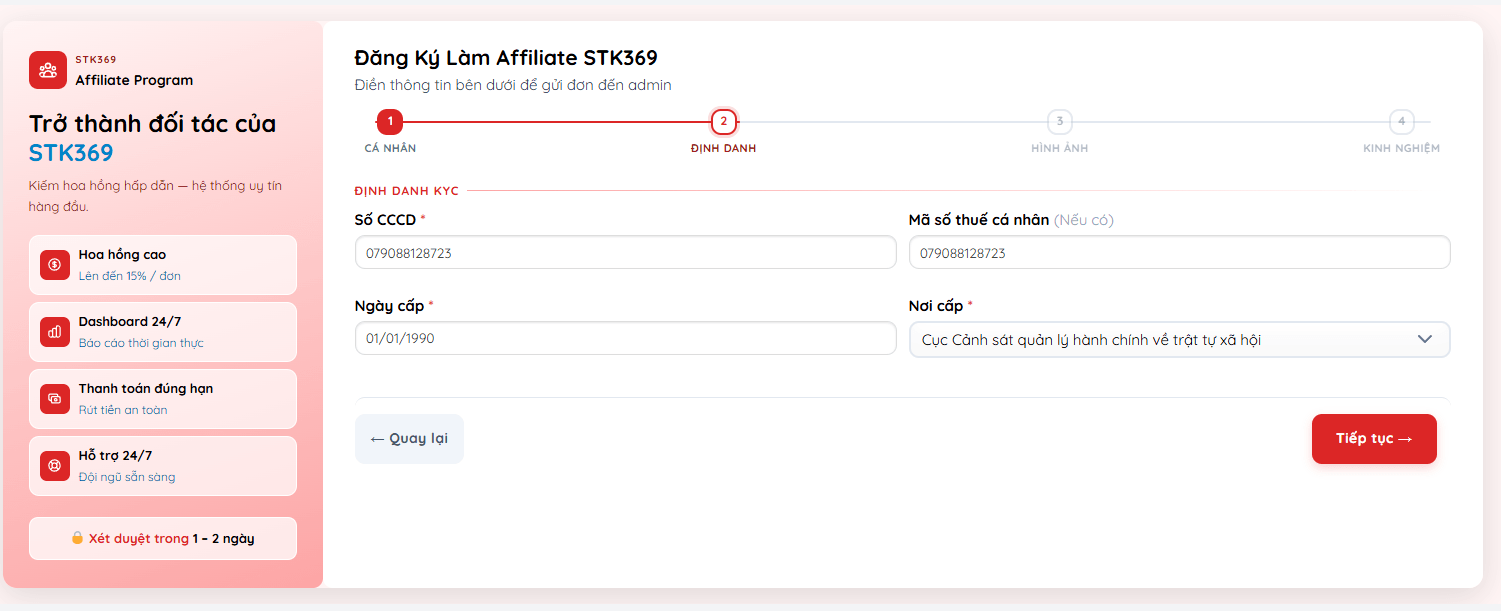Click the lock icon beside Xét duyệt

pos(77,538)
